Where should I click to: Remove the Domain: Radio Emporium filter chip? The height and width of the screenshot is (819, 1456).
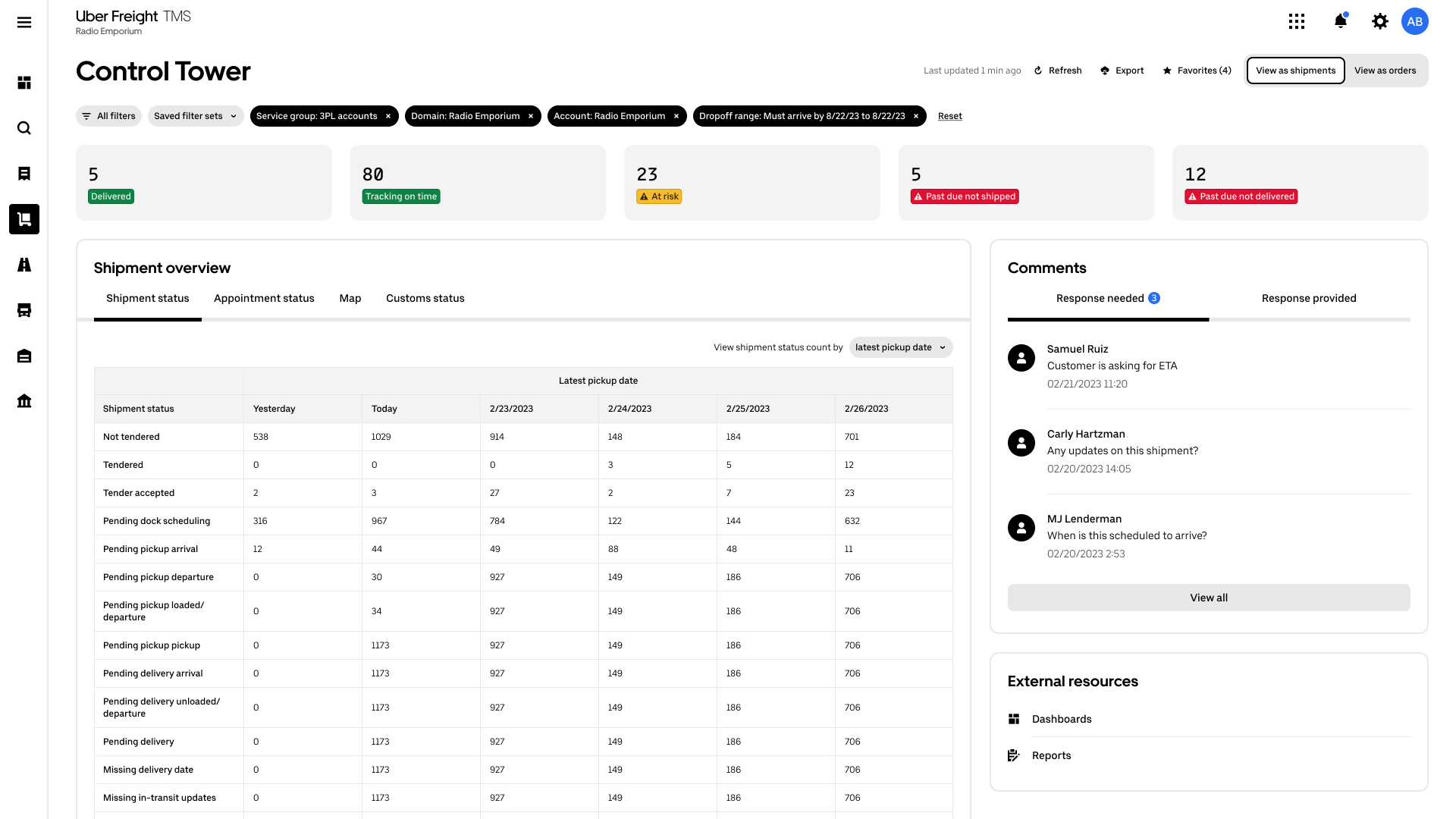[531, 116]
